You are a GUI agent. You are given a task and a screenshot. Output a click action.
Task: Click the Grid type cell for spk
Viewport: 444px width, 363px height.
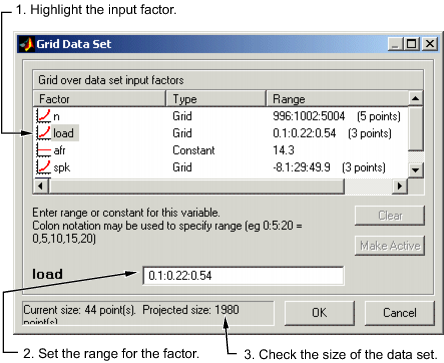[x=182, y=167]
